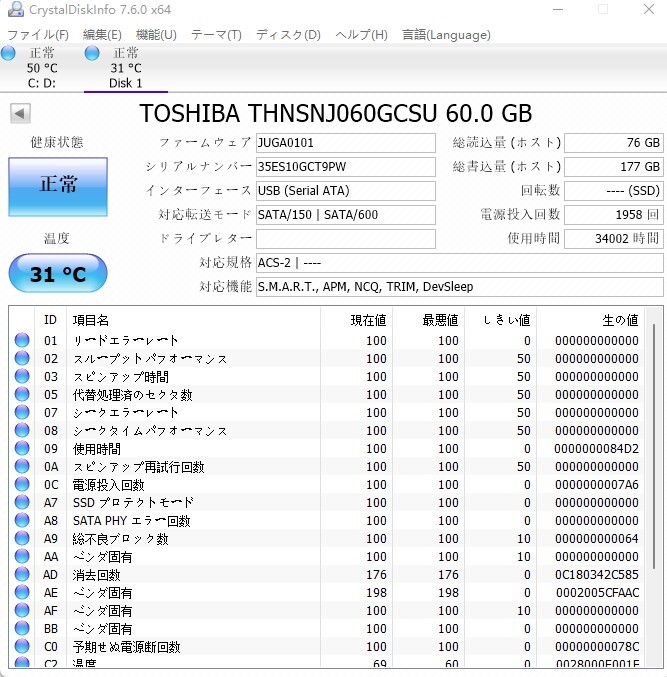Open the ファイル(F) menu

coord(38,35)
